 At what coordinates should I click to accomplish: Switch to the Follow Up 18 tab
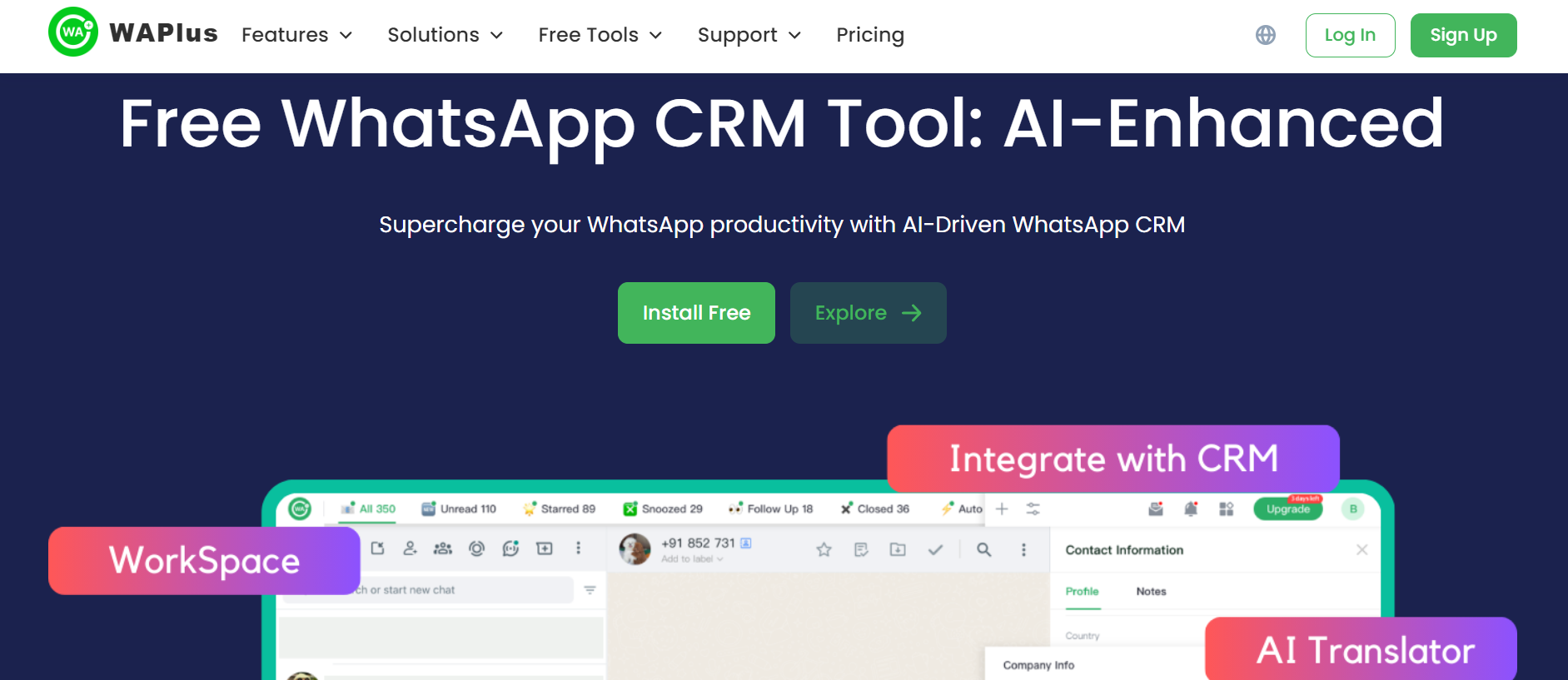[x=770, y=509]
